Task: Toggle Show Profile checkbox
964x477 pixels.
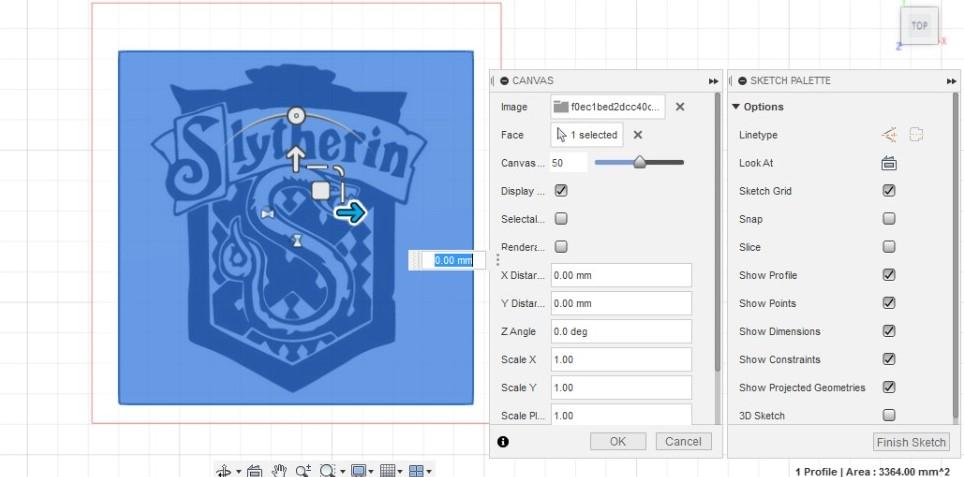Action: [889, 275]
